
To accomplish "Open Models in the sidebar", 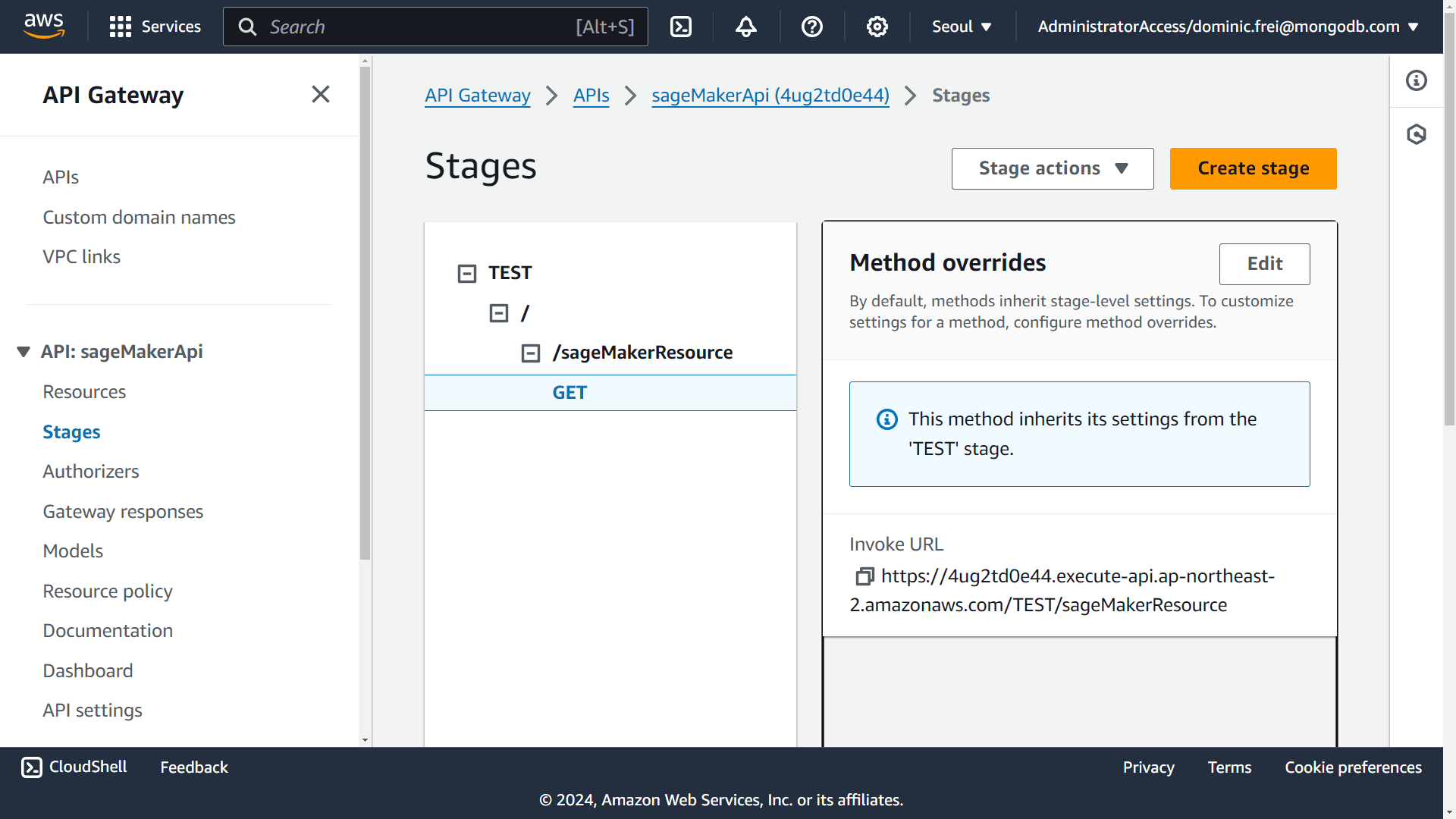I will [x=73, y=551].
